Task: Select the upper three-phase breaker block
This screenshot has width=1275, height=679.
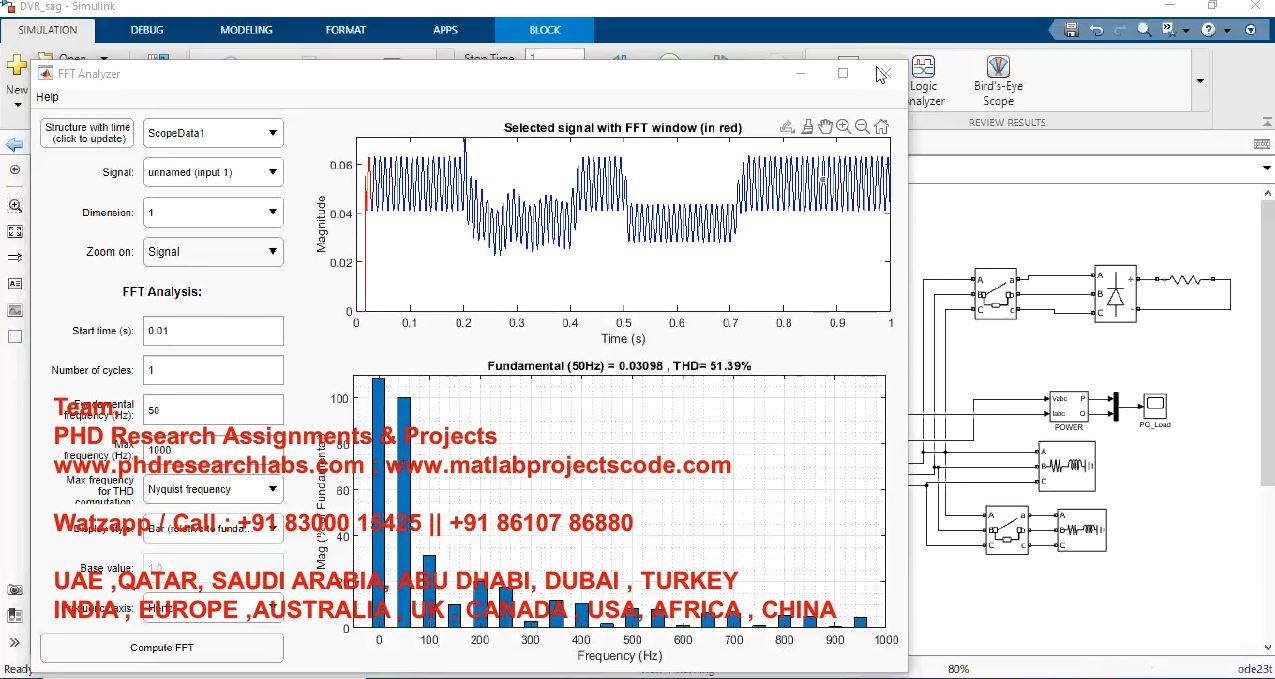Action: (995, 293)
